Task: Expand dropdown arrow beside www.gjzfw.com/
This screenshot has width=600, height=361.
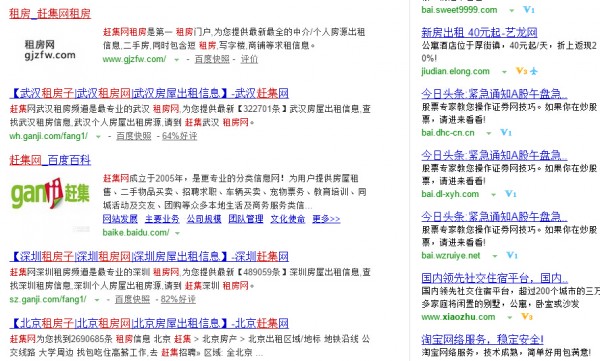Action: click(176, 60)
